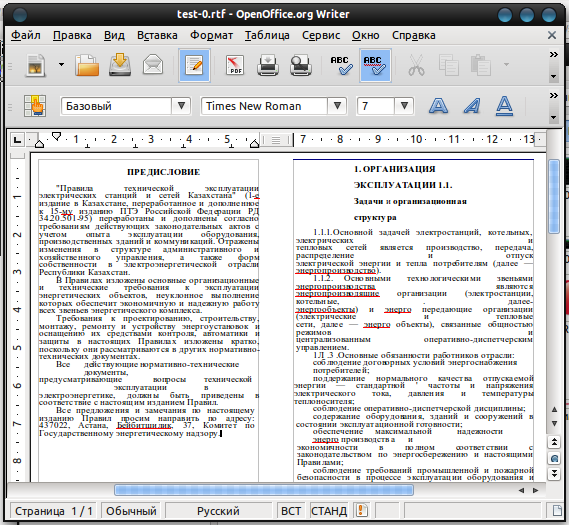Click the Cut scissors icon
The image size is (569, 525).
point(416,65)
